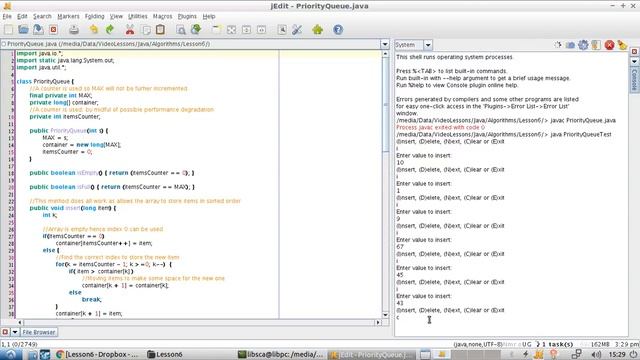This screenshot has height=360, width=640.
Task: Click the buffer mode and encoding status text
Action: pos(478,344)
